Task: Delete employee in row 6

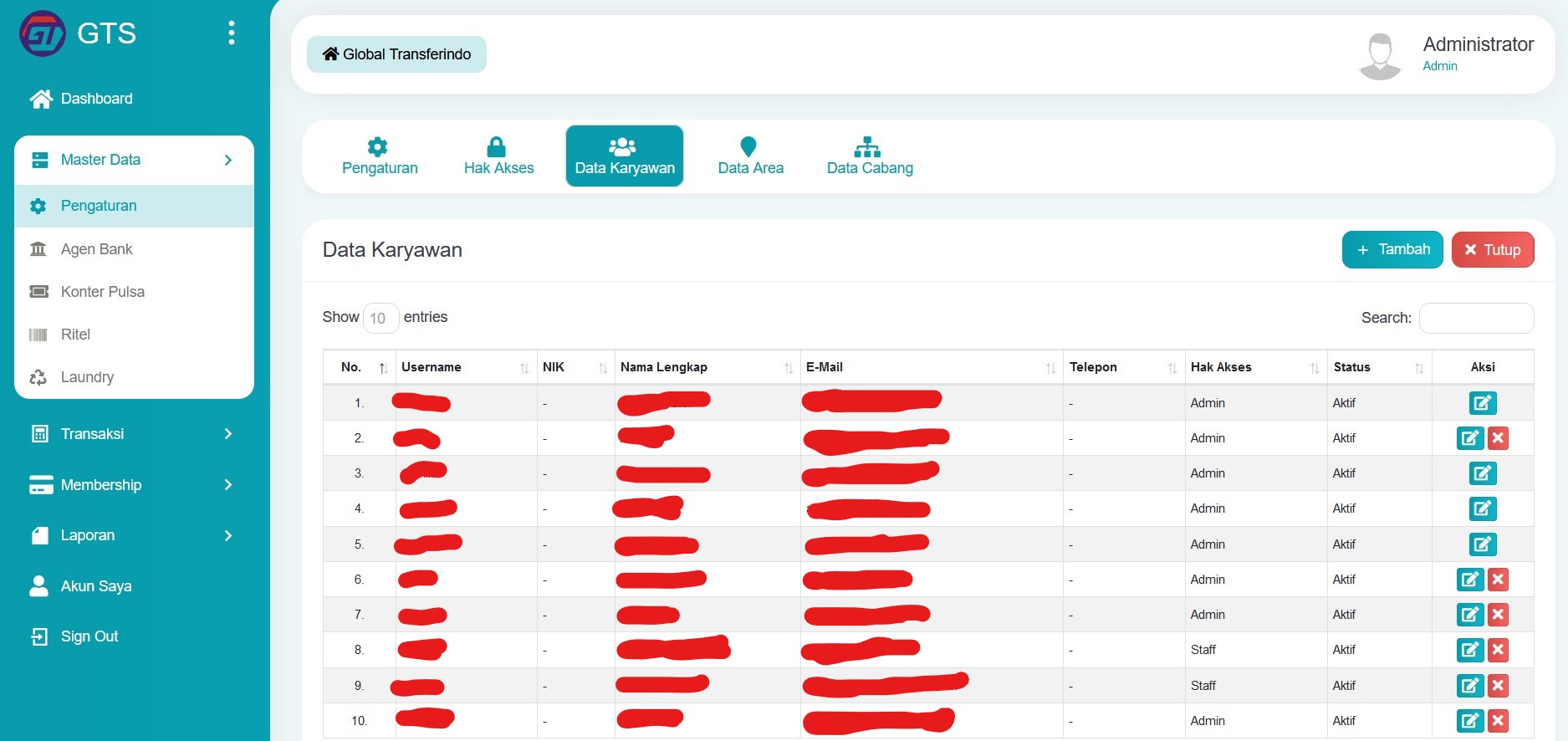Action: point(1498,580)
